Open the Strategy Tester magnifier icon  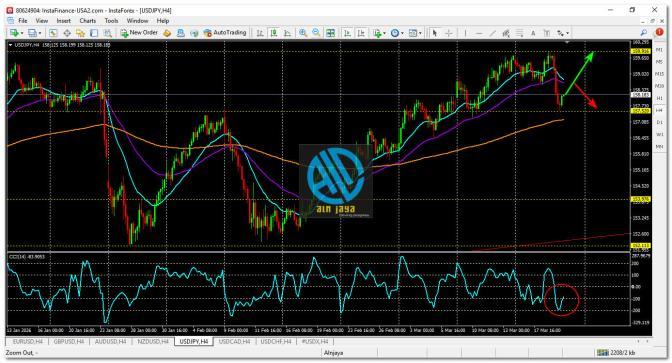108,33
